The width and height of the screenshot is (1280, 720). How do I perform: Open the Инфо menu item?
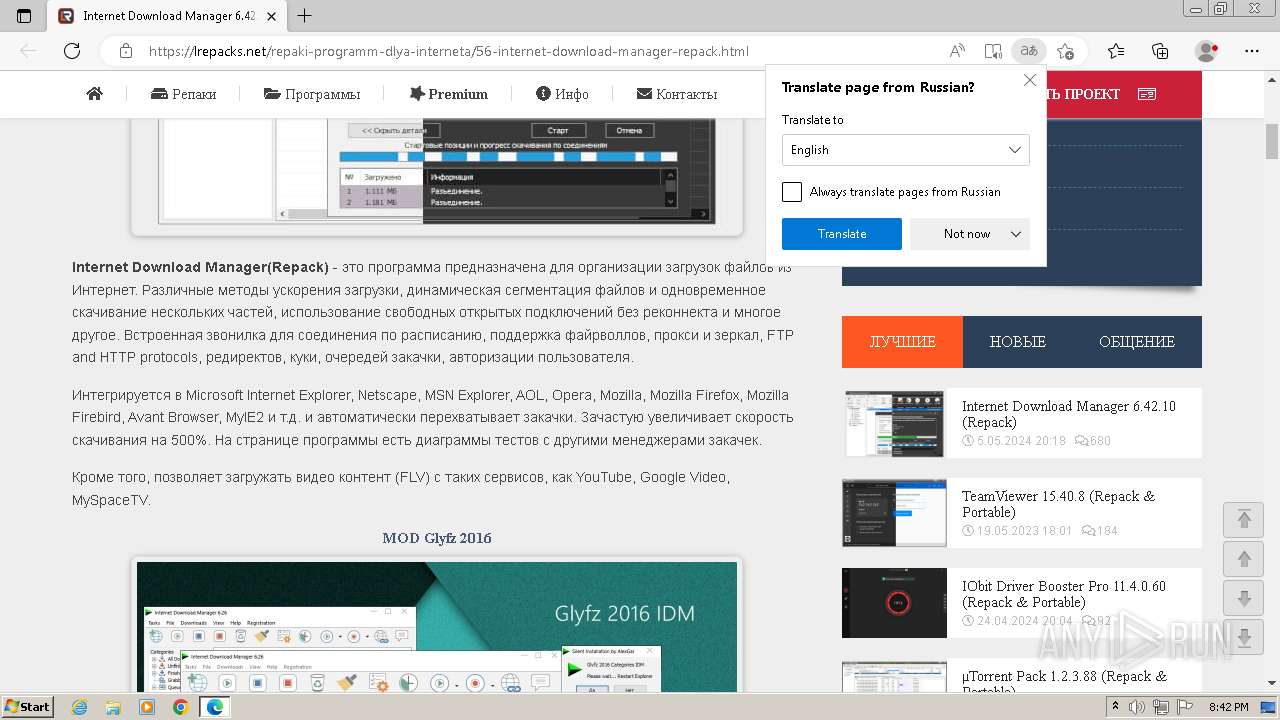(562, 94)
